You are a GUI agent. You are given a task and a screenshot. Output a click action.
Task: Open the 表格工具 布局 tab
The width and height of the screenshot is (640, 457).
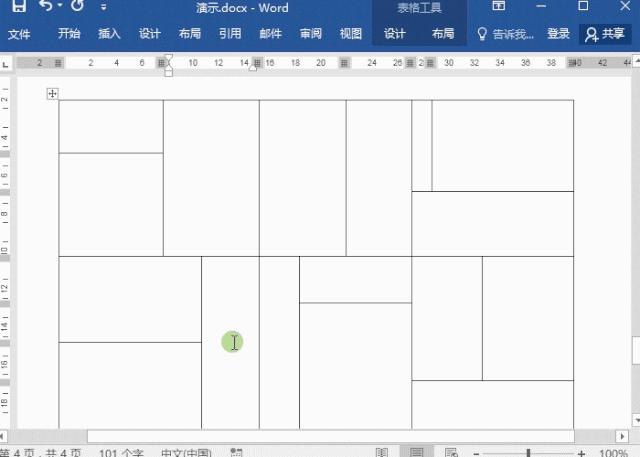[x=443, y=33]
